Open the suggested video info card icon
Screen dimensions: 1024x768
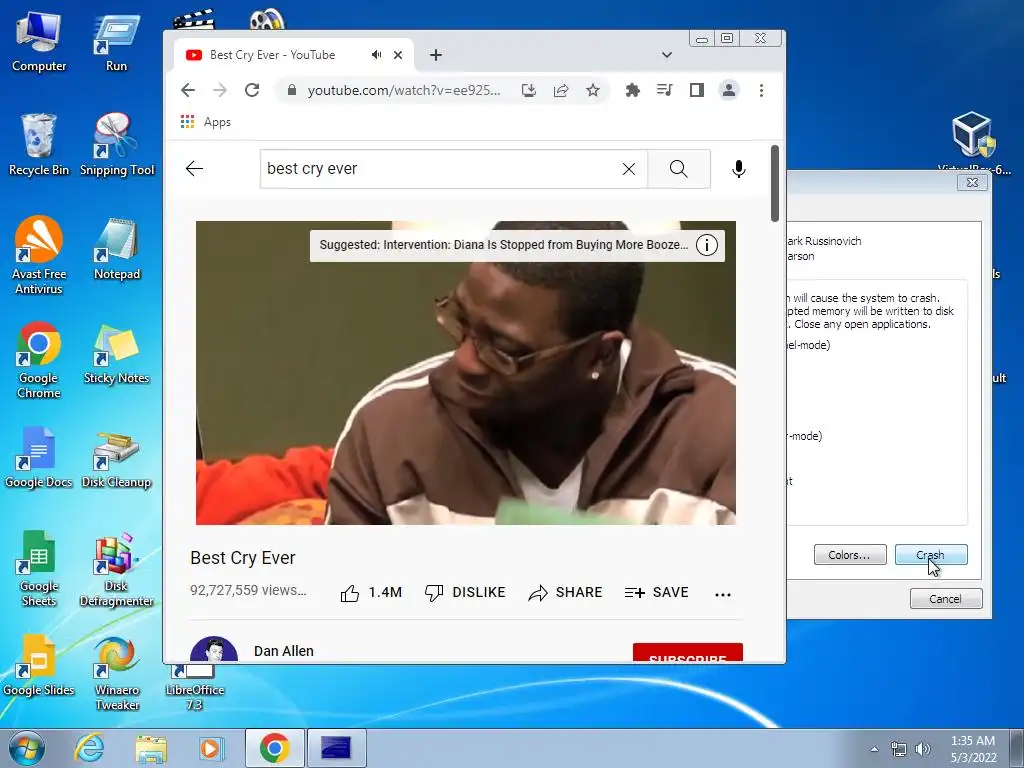[707, 245]
